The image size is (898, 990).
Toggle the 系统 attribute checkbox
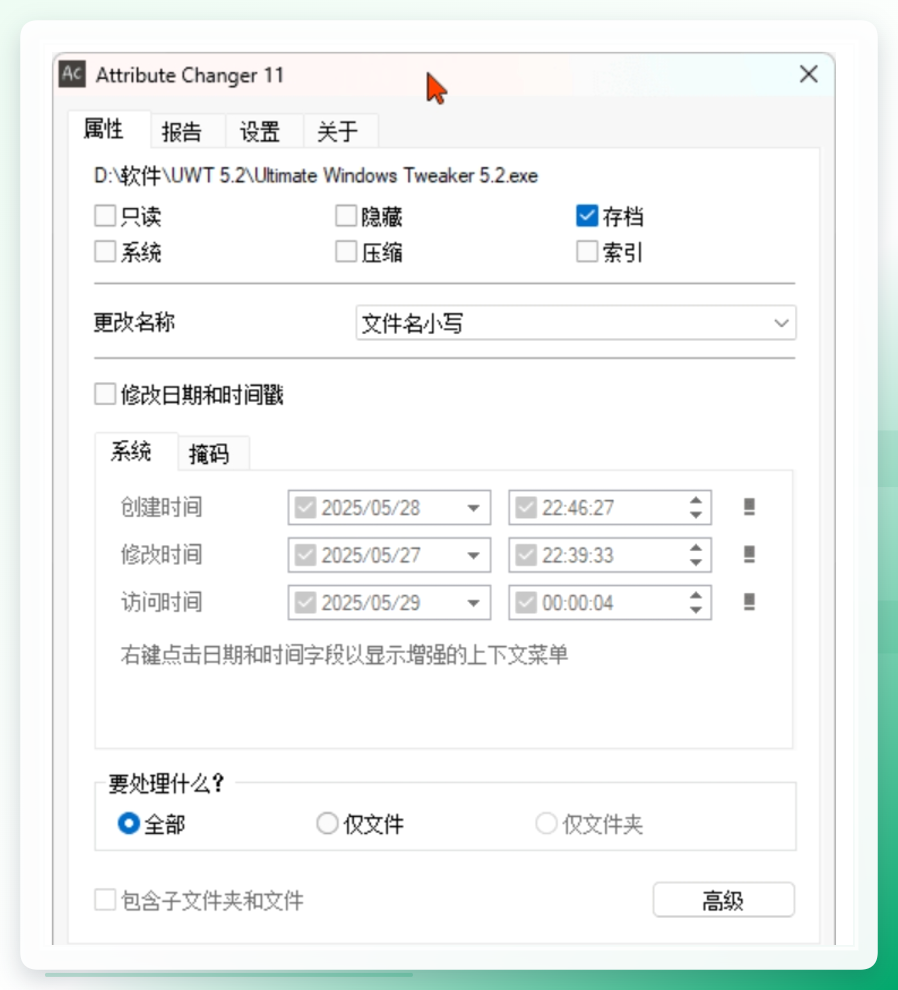click(105, 251)
